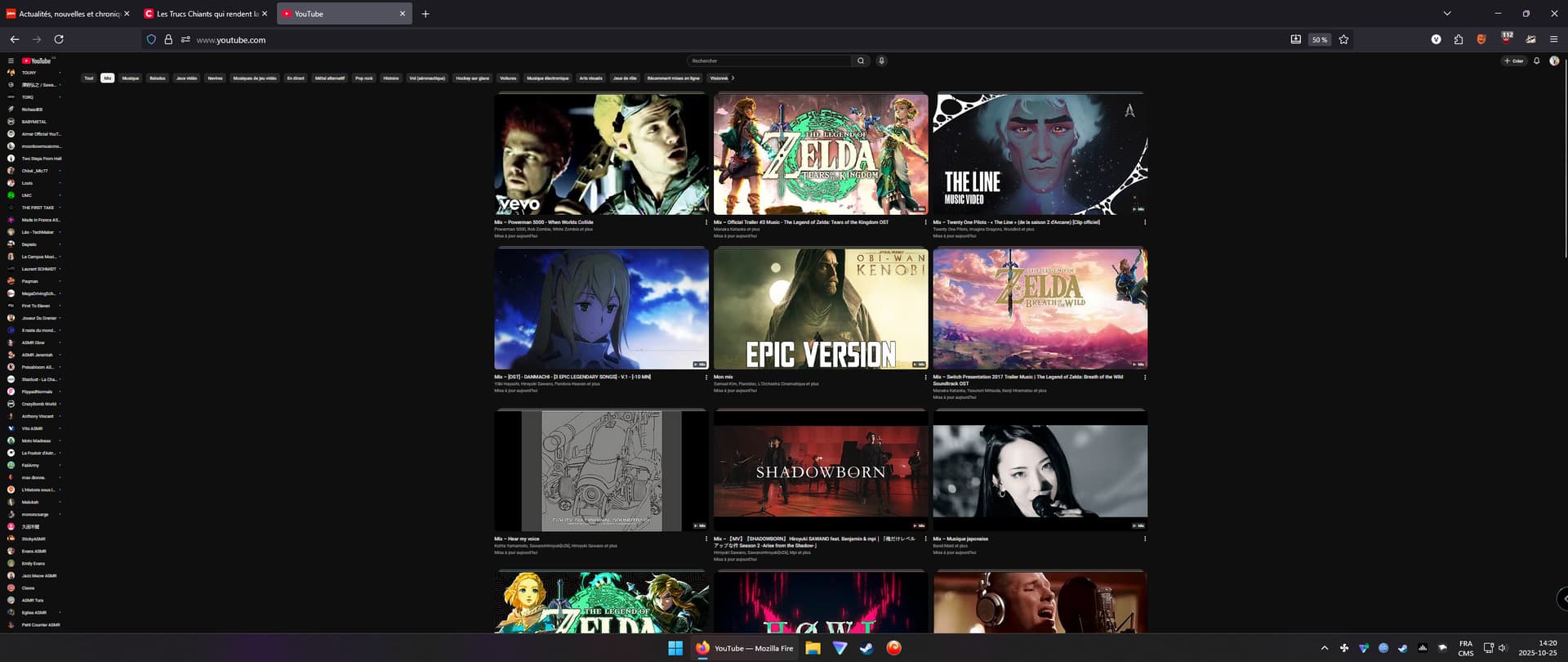The image size is (1568, 662).
Task: Switch to the "Les Trucs Chiants" tab
Action: coord(204,14)
